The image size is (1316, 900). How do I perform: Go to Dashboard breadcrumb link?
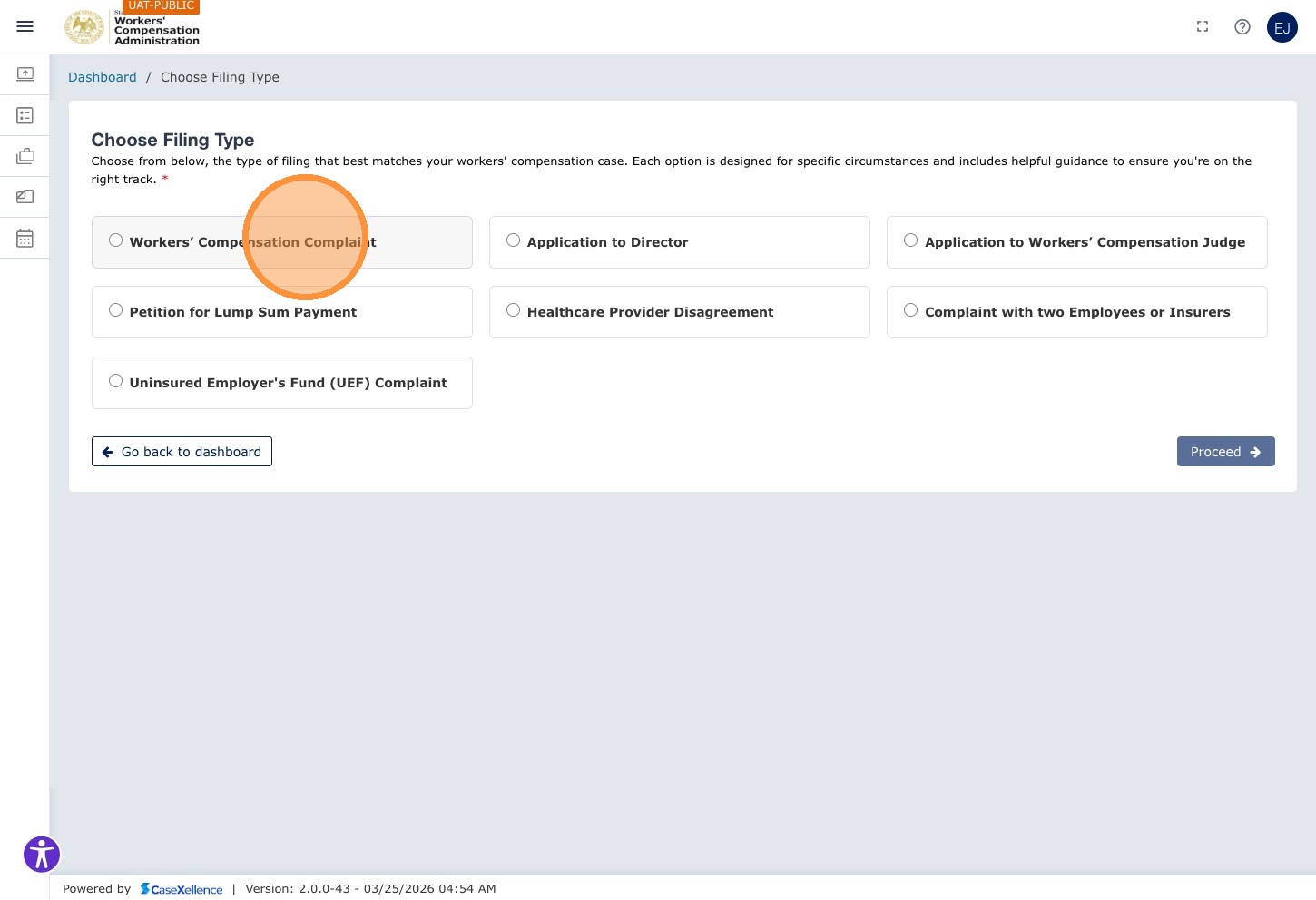[103, 77]
